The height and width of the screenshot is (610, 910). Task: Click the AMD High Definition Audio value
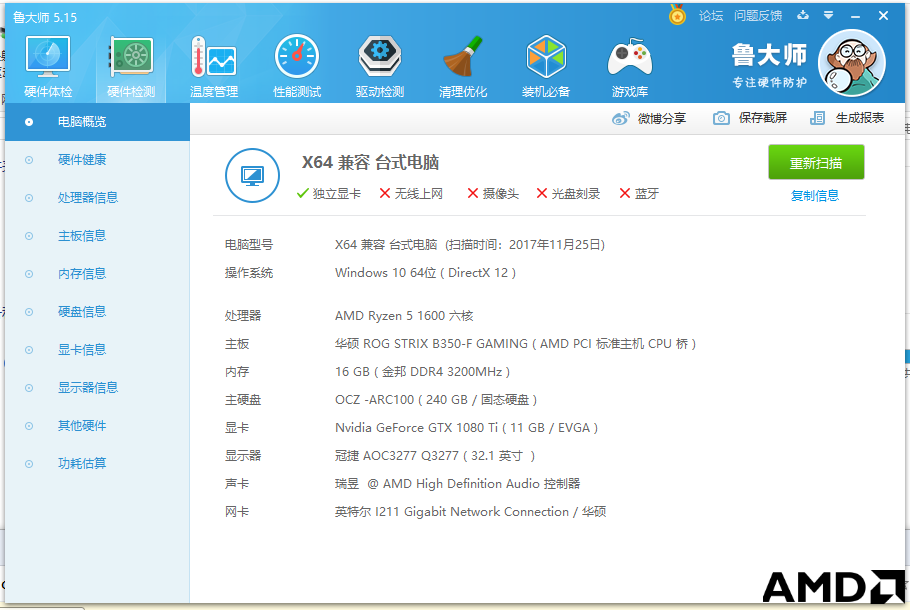pos(457,483)
